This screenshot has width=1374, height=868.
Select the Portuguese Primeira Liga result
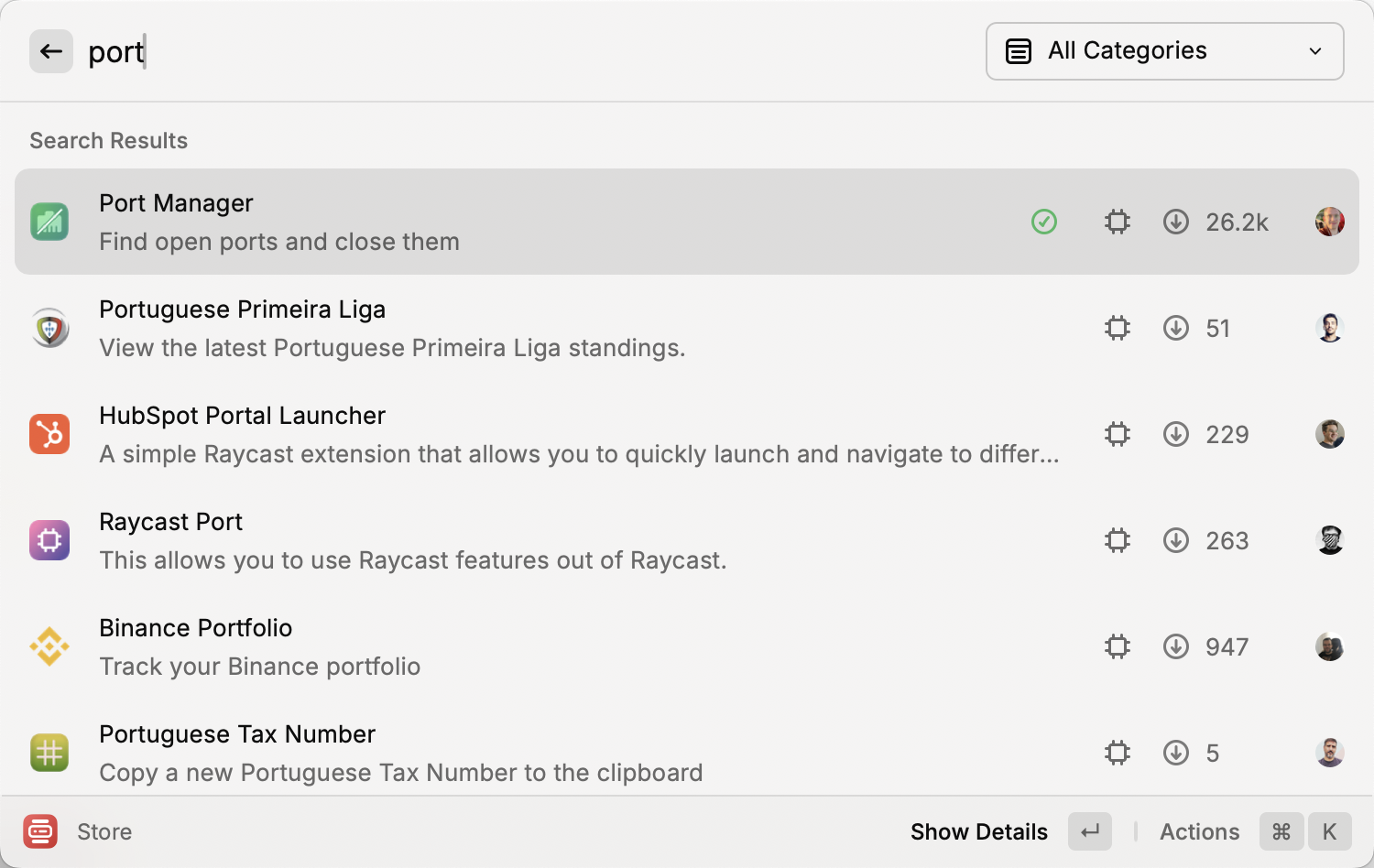550,328
